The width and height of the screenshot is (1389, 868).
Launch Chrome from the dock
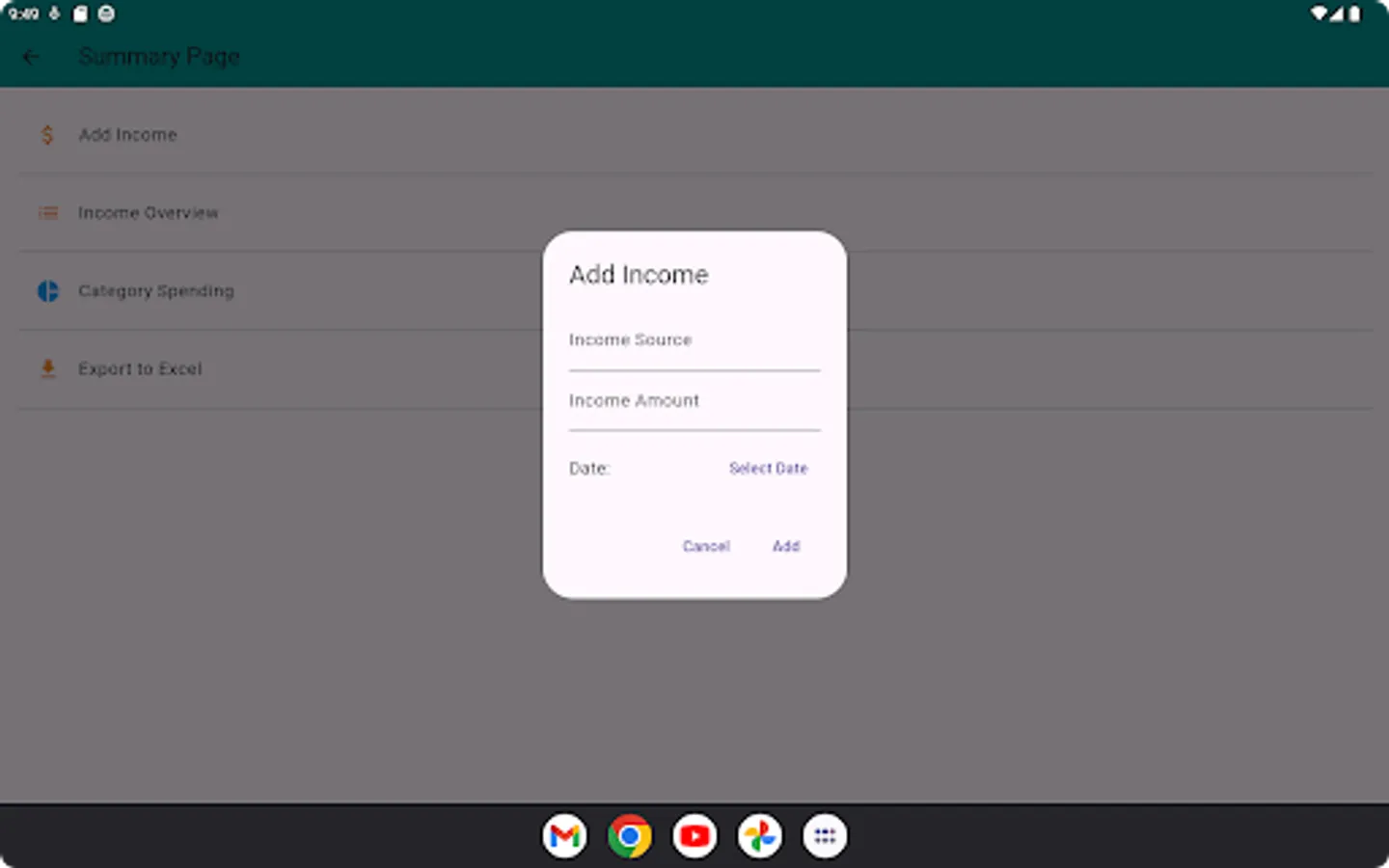coord(629,835)
